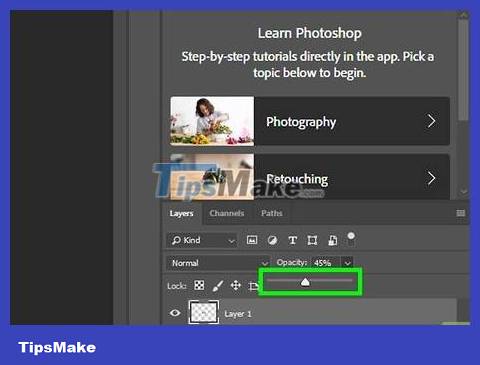The width and height of the screenshot is (480, 365).
Task: Open the Photography tutorial topic
Action: (310, 121)
